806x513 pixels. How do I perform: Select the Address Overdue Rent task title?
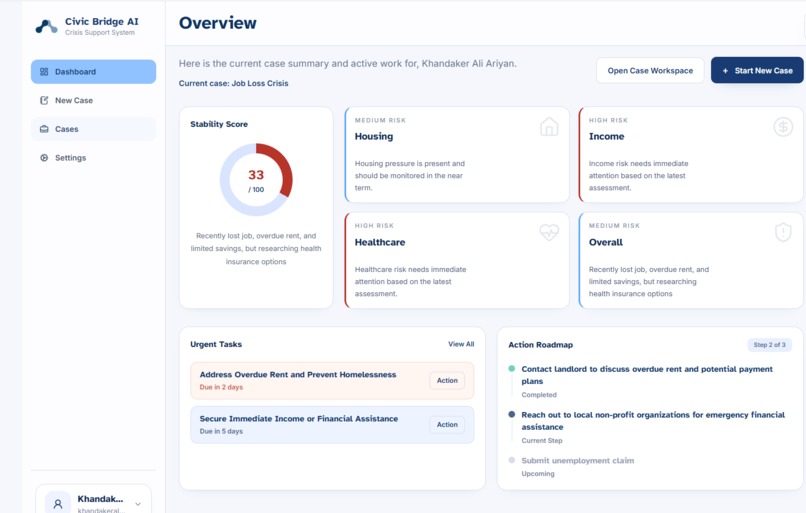pos(298,375)
